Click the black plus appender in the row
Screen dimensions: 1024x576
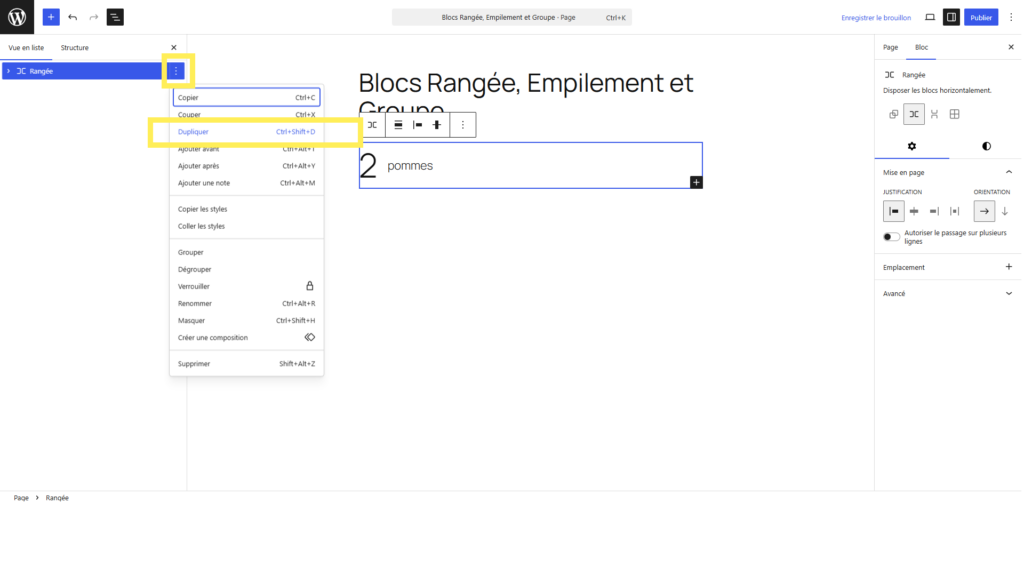point(696,182)
